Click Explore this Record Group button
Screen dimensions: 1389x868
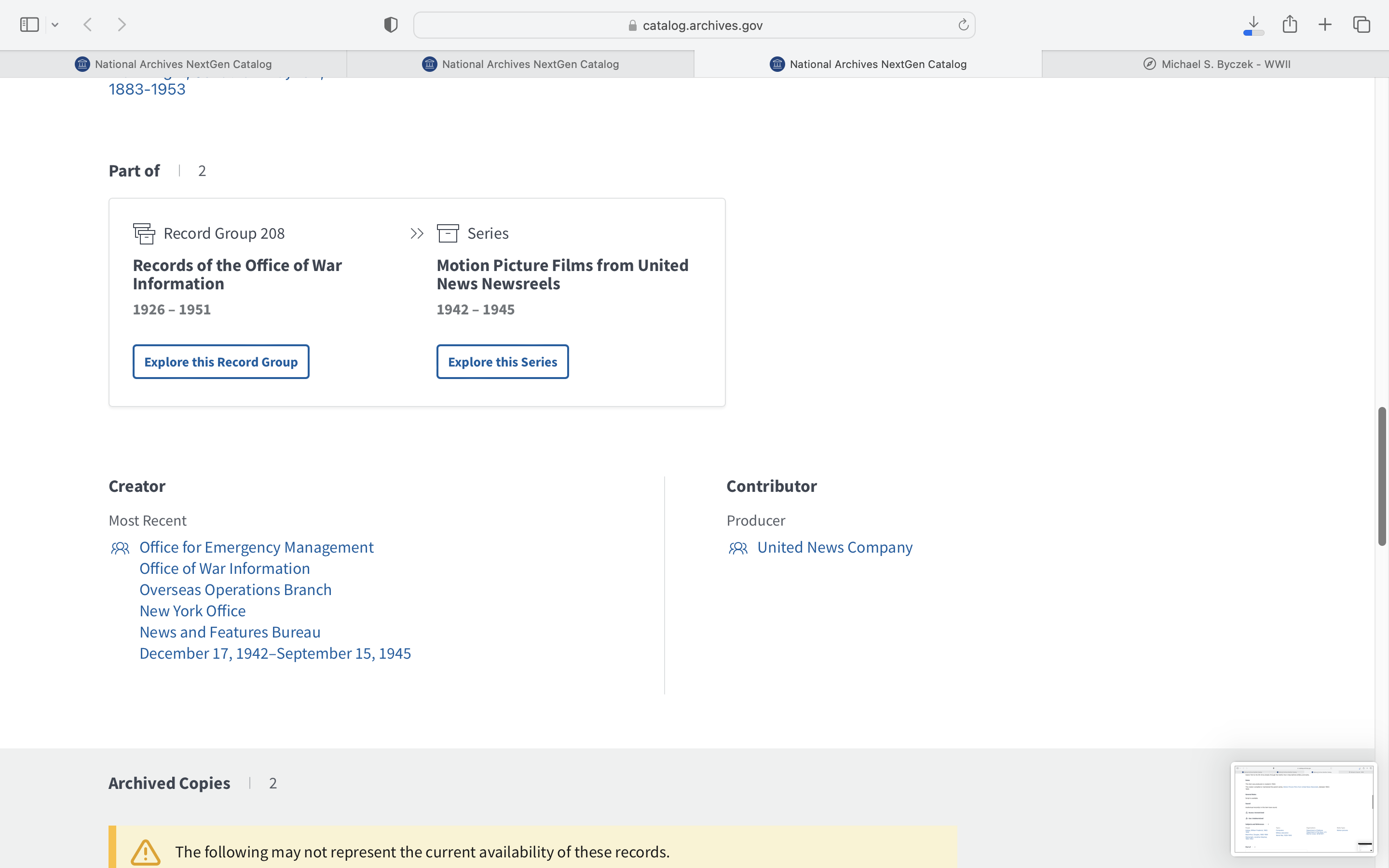point(221,362)
